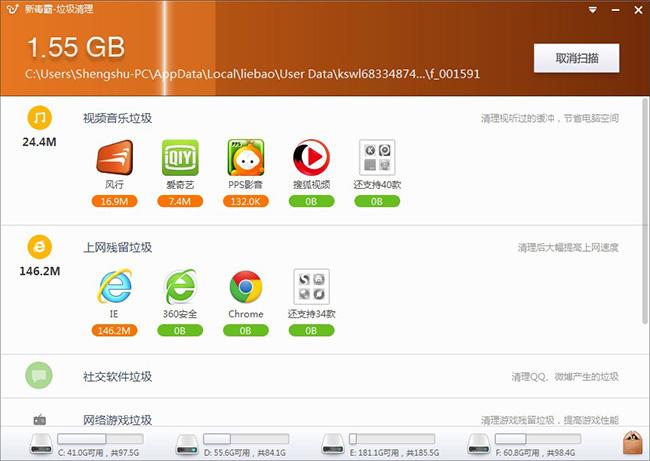The image size is (650, 461).
Task: Click the 146.2M size badge under IE
Action: click(114, 330)
